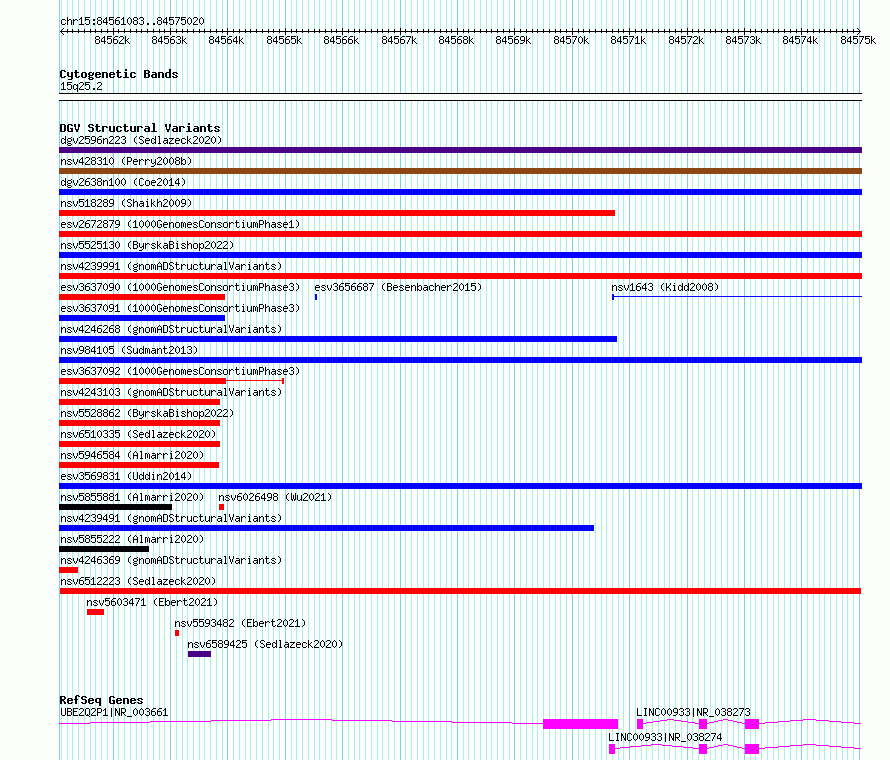The image size is (890, 760).
Task: Click the esv3569831 (Uddin2014) variant label
Action: (126, 476)
